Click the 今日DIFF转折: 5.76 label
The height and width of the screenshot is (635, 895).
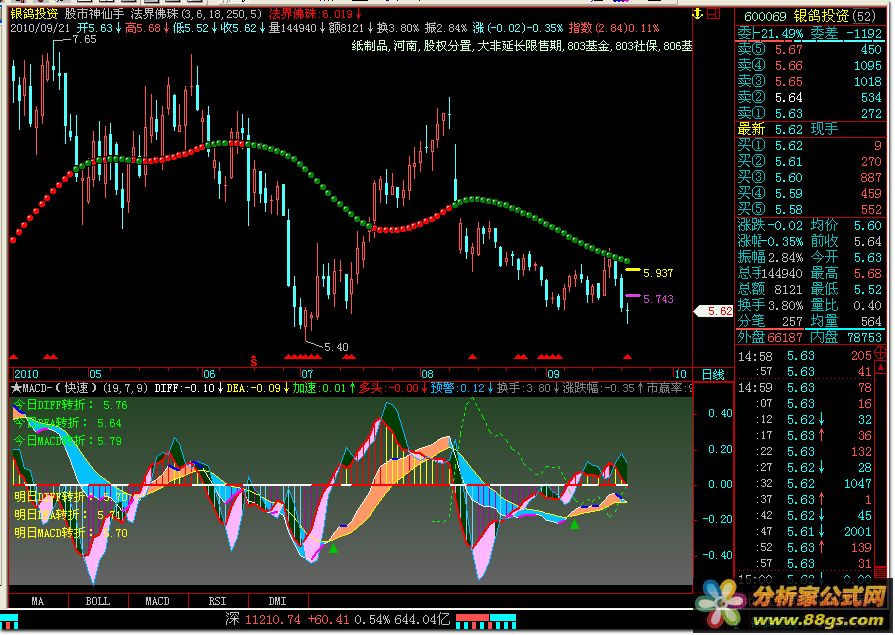(71, 405)
